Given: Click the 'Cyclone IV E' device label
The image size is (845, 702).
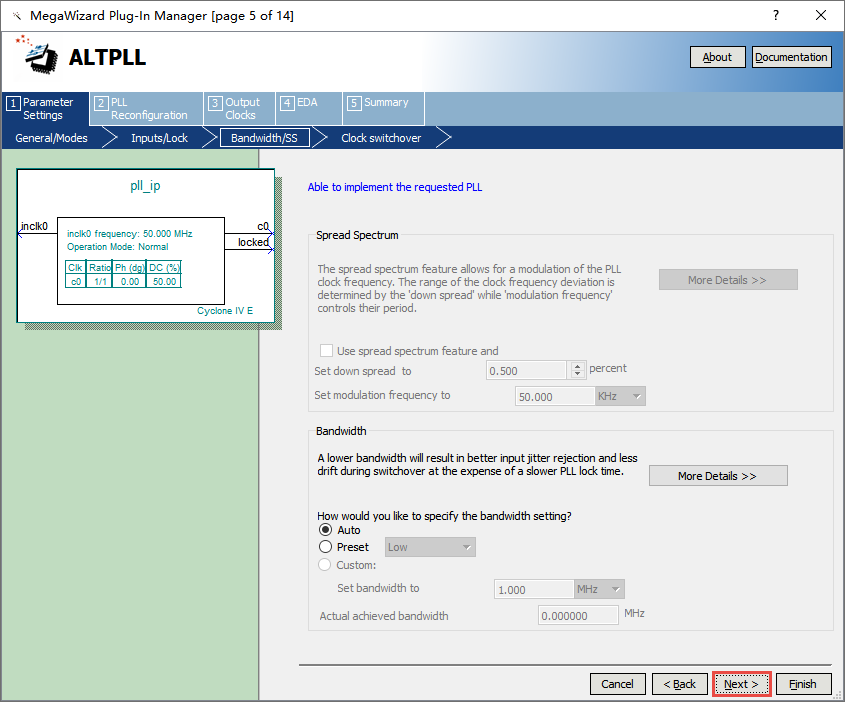Looking at the screenshot, I should pos(225,311).
